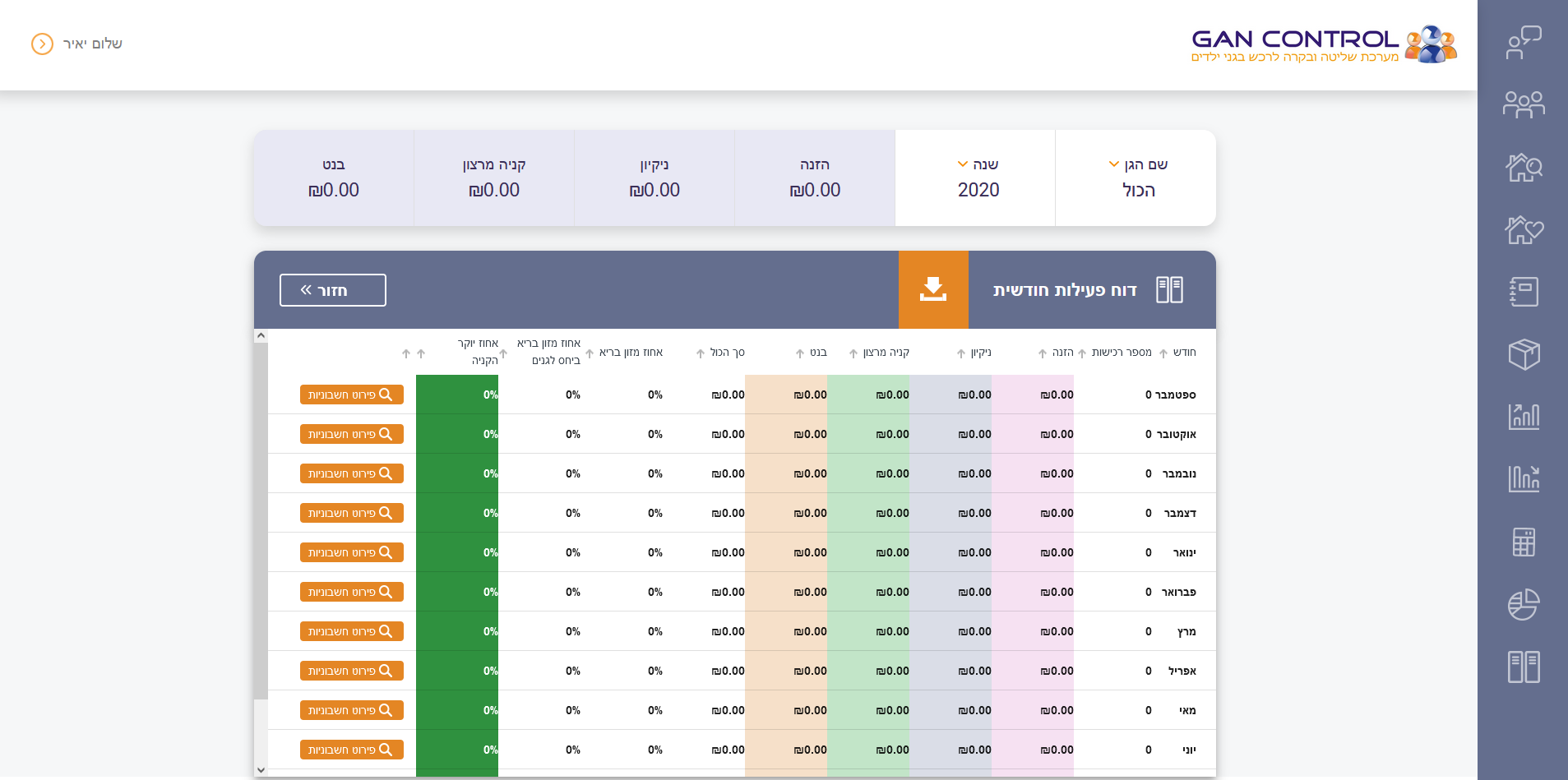
Task: Open the notebook sidebar icon
Action: click(x=1524, y=292)
